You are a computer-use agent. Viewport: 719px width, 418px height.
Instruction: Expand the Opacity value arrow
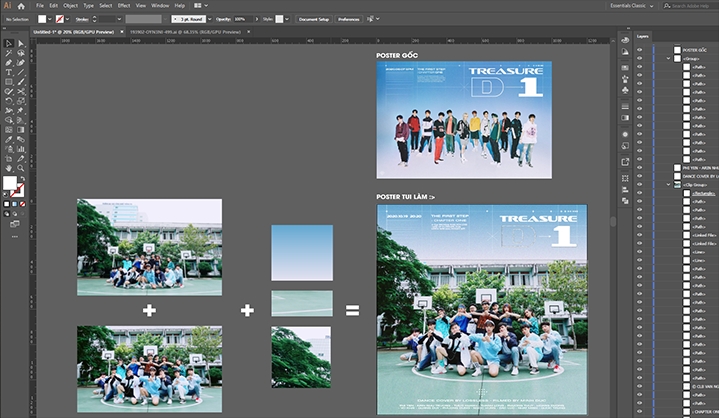pyautogui.click(x=257, y=19)
